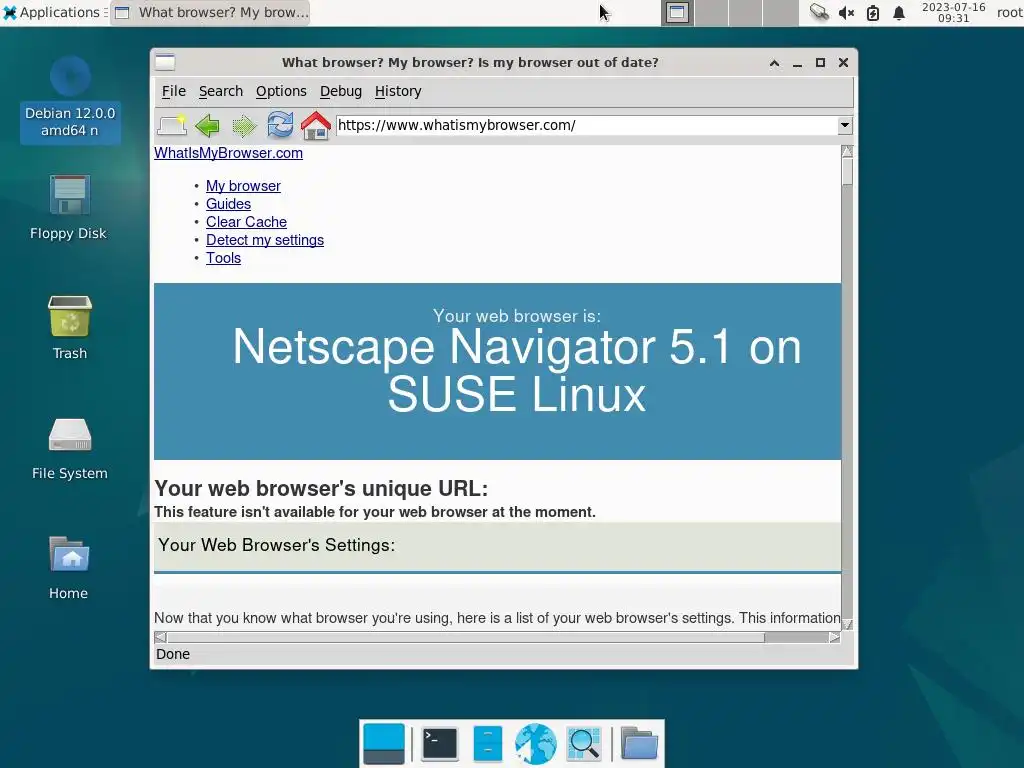Click the vertical scrollbar thumb
Screen dimensions: 1024x768
click(847, 172)
